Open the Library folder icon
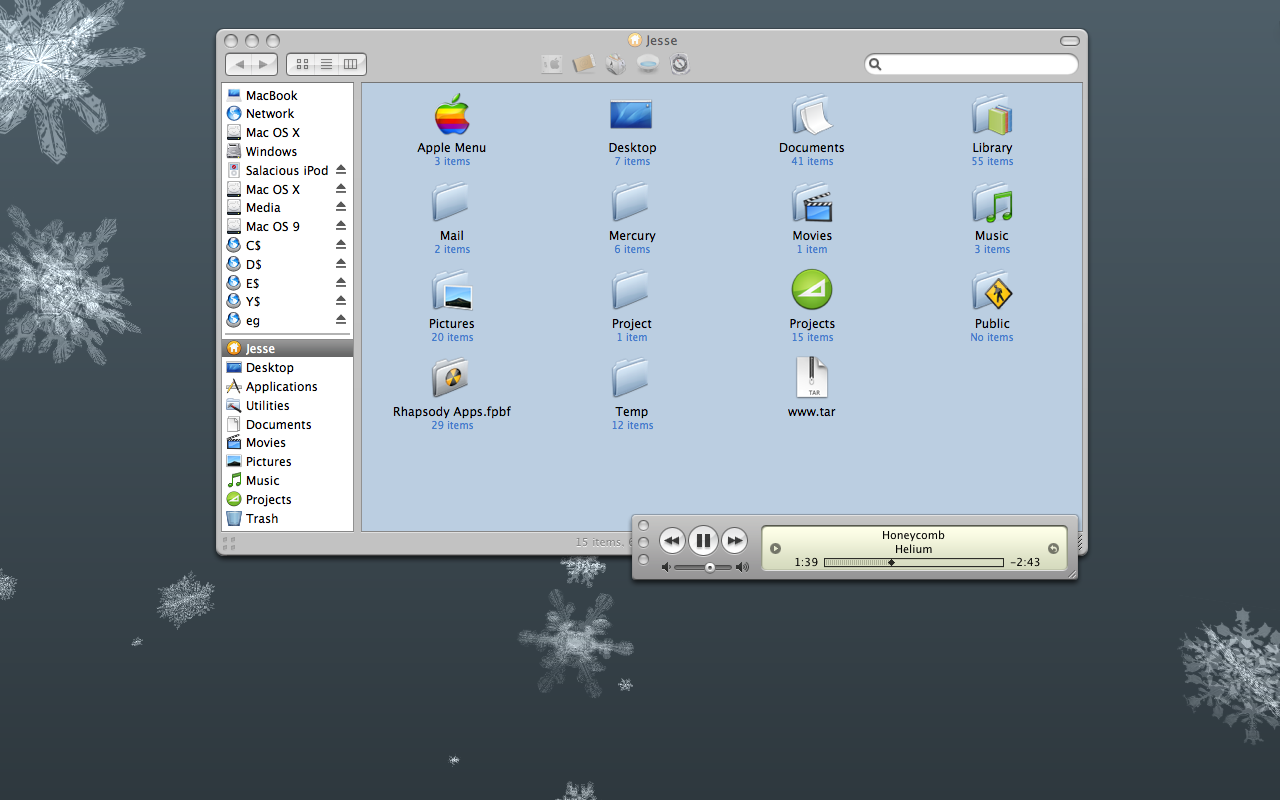1280x800 pixels. tap(992, 115)
